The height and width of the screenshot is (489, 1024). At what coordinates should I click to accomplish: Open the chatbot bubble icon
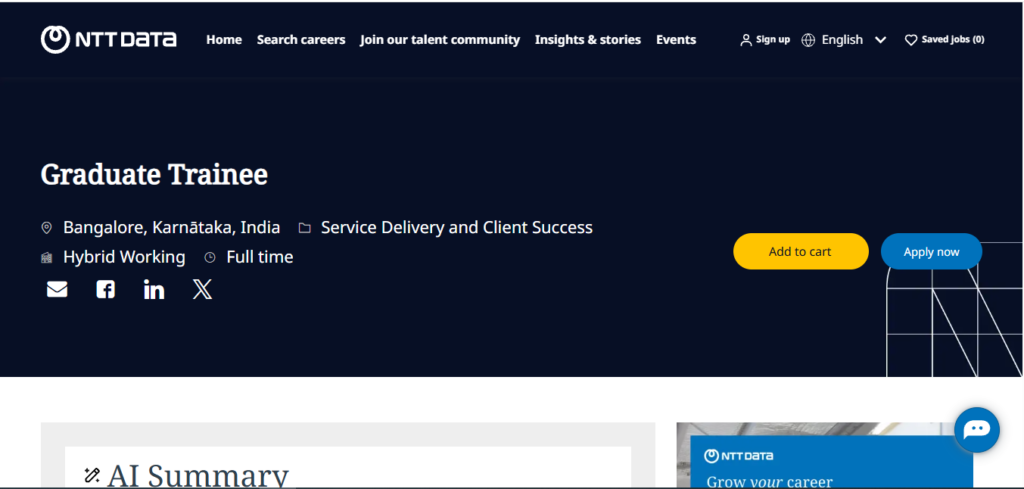[976, 430]
